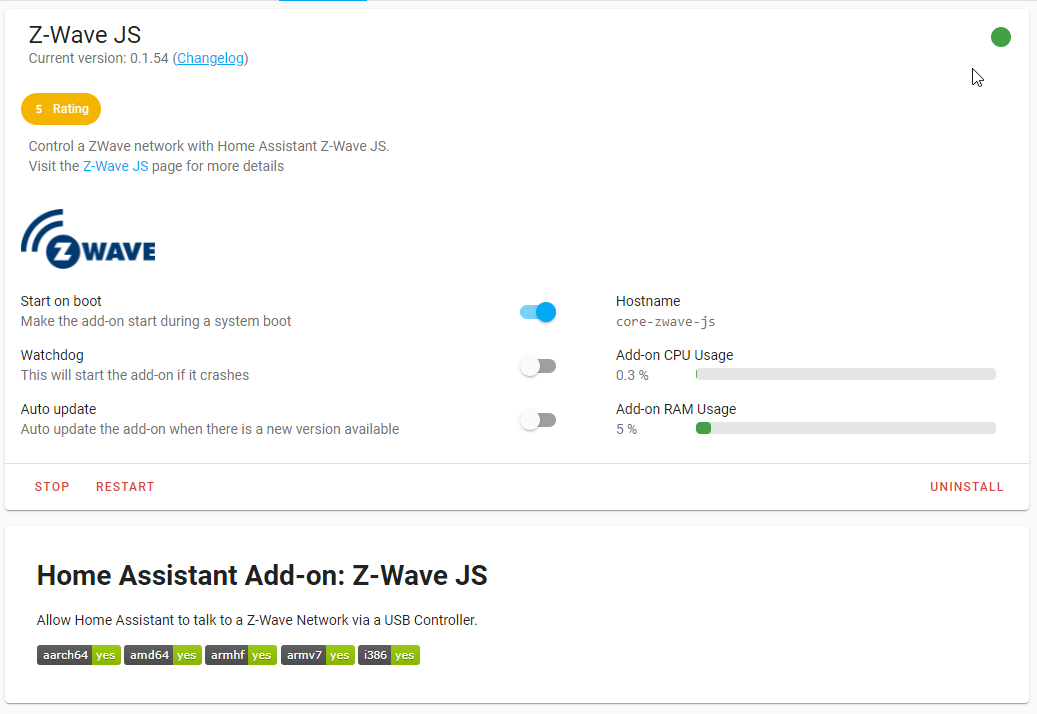The image size is (1037, 714).
Task: Select the armhf architecture badge
Action: click(240, 655)
